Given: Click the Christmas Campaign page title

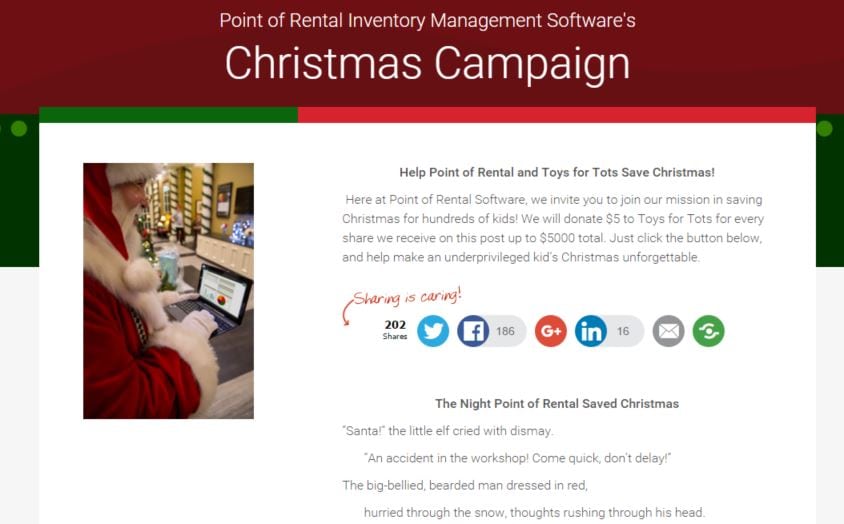Looking at the screenshot, I should [x=427, y=64].
